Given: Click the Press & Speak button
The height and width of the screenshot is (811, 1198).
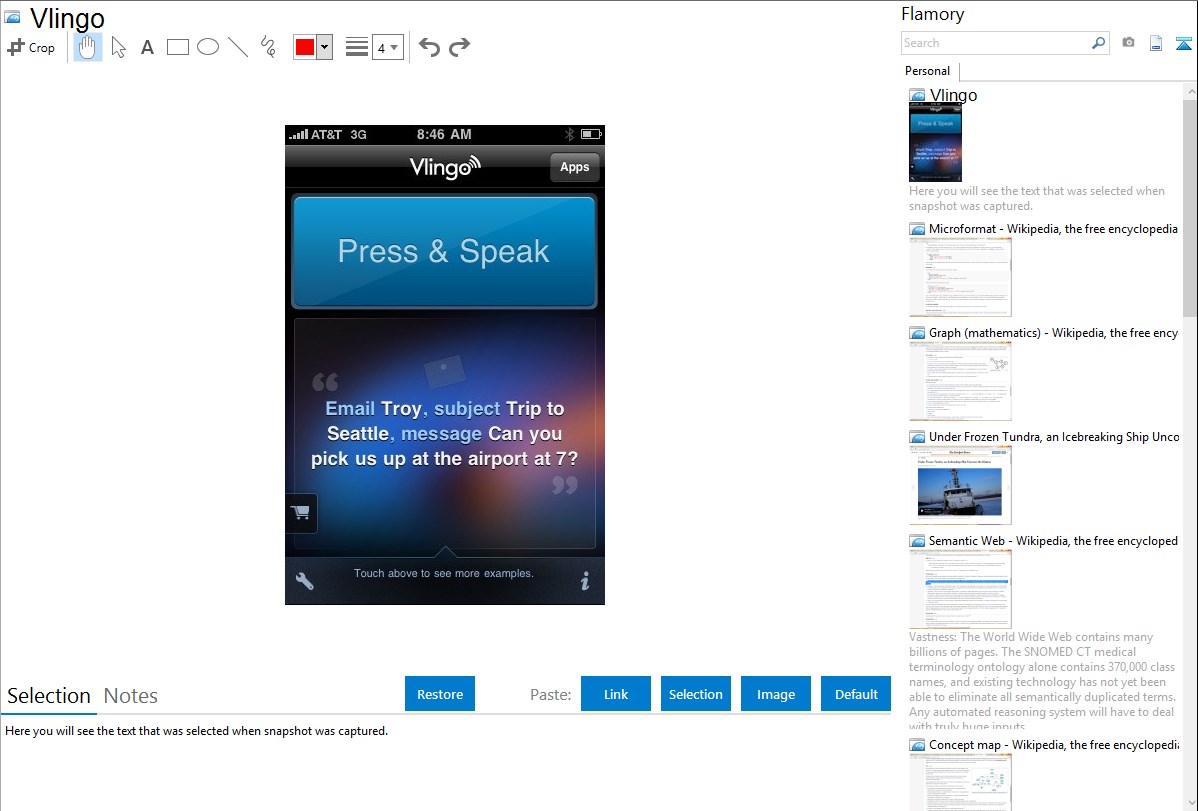Looking at the screenshot, I should point(444,251).
